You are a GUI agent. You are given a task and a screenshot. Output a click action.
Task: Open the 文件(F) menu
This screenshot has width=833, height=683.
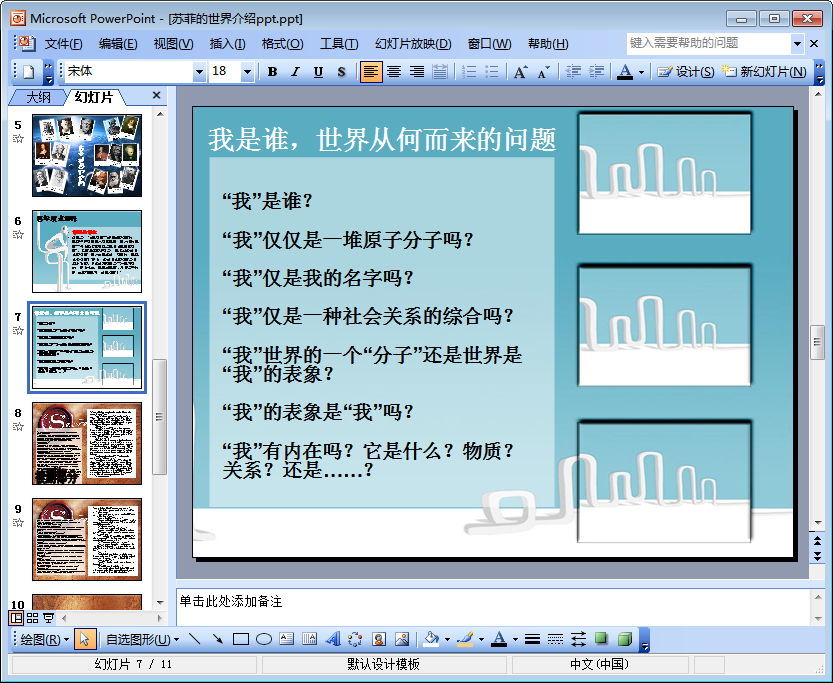(x=63, y=44)
